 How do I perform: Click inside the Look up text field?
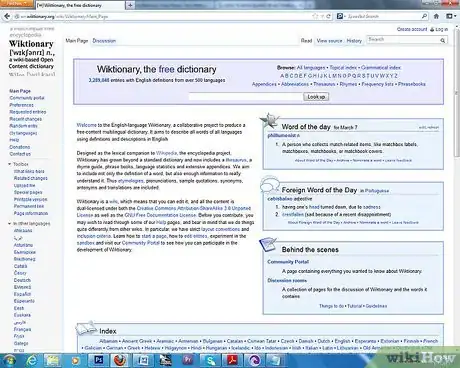[246, 97]
